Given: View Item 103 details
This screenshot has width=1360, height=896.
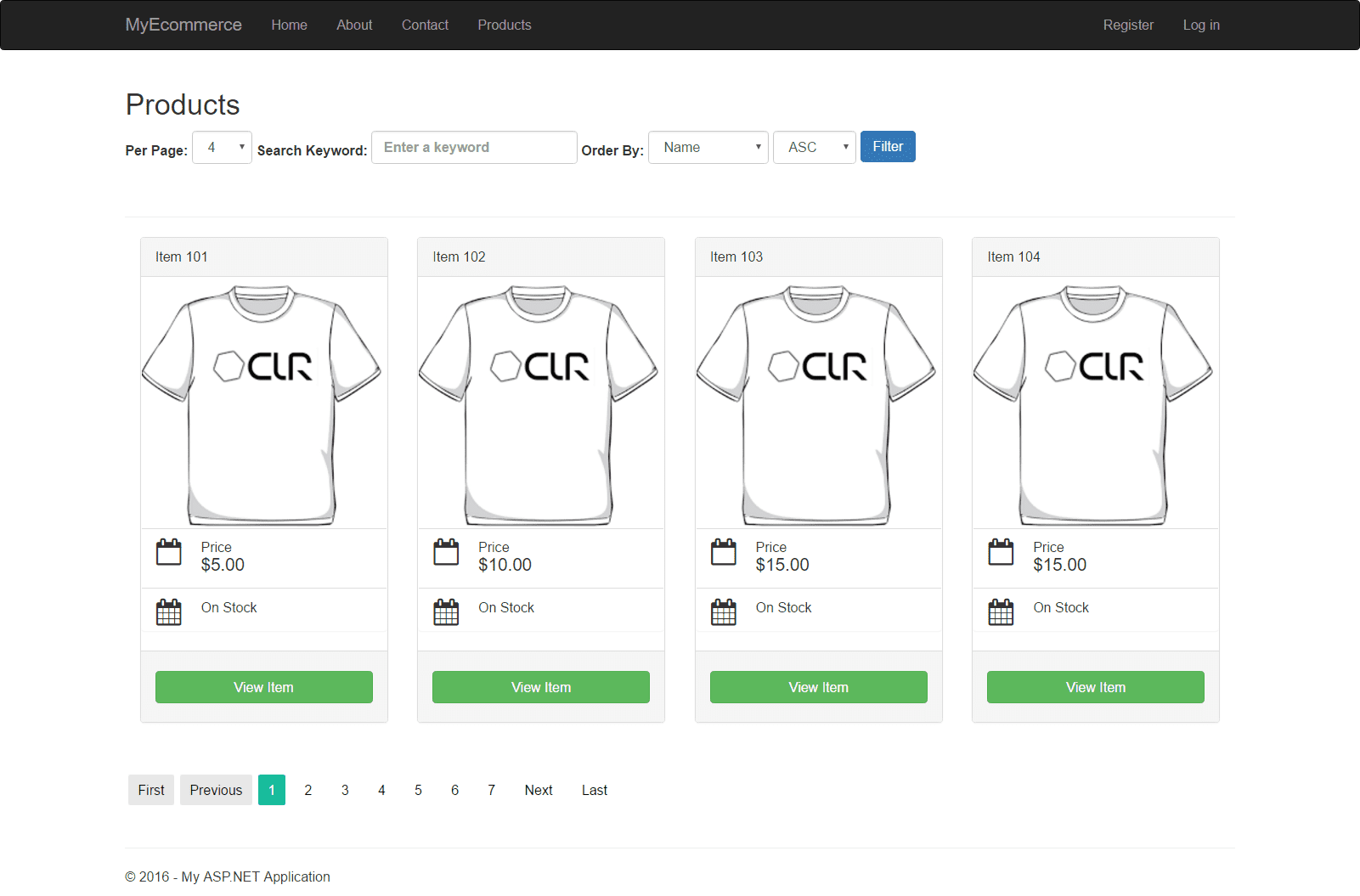Looking at the screenshot, I should click(x=819, y=687).
